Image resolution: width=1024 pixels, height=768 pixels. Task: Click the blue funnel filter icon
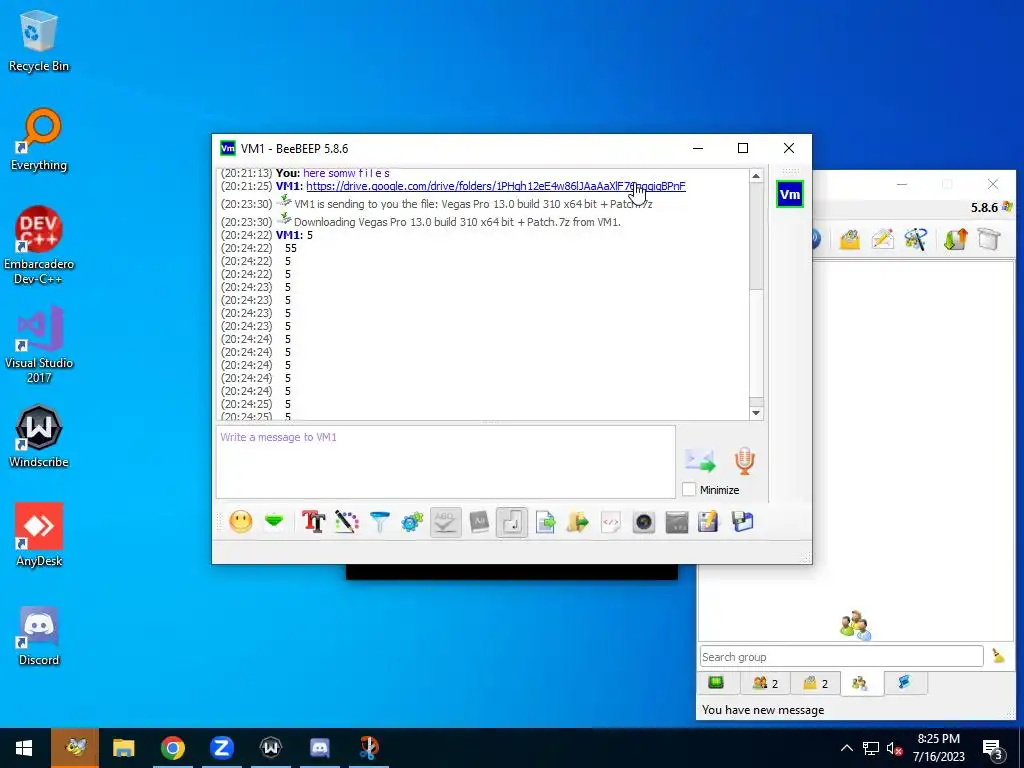379,522
